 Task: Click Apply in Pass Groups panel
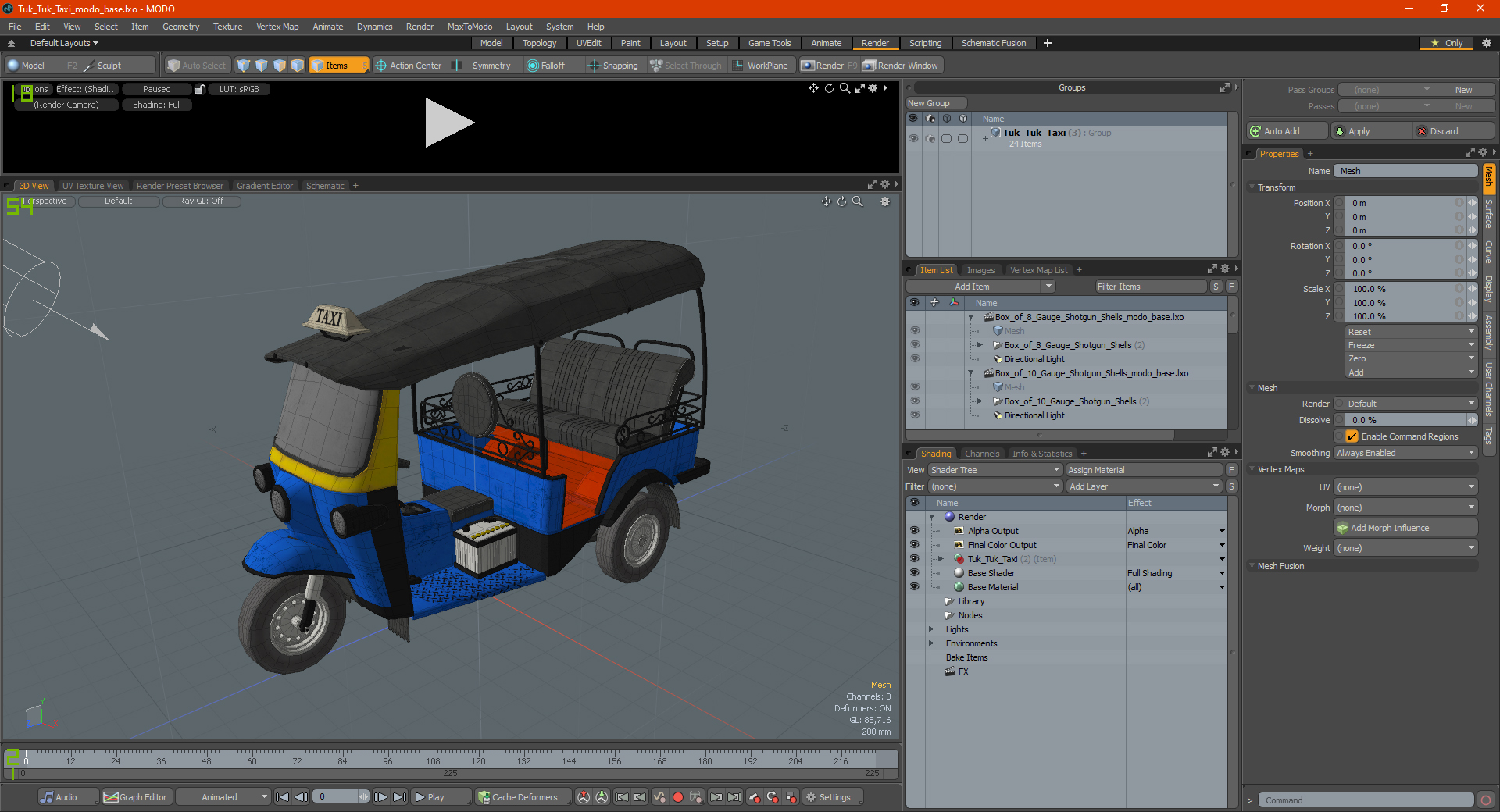click(1372, 131)
